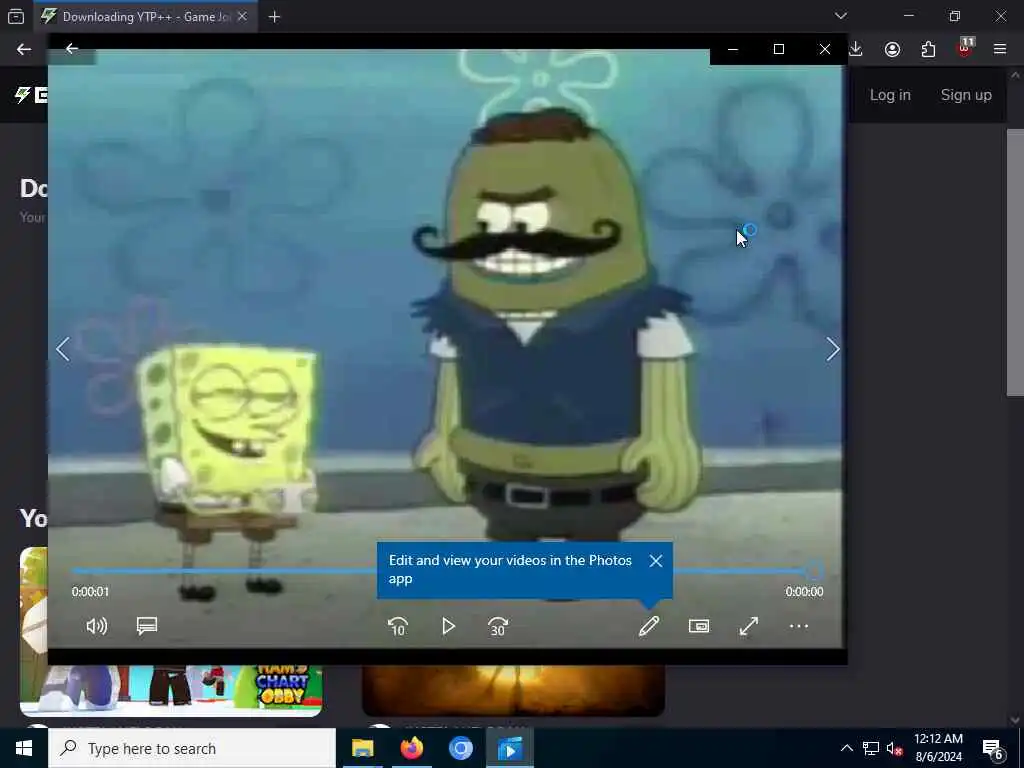
Task: Maximize the video player window
Action: pyautogui.click(x=778, y=49)
